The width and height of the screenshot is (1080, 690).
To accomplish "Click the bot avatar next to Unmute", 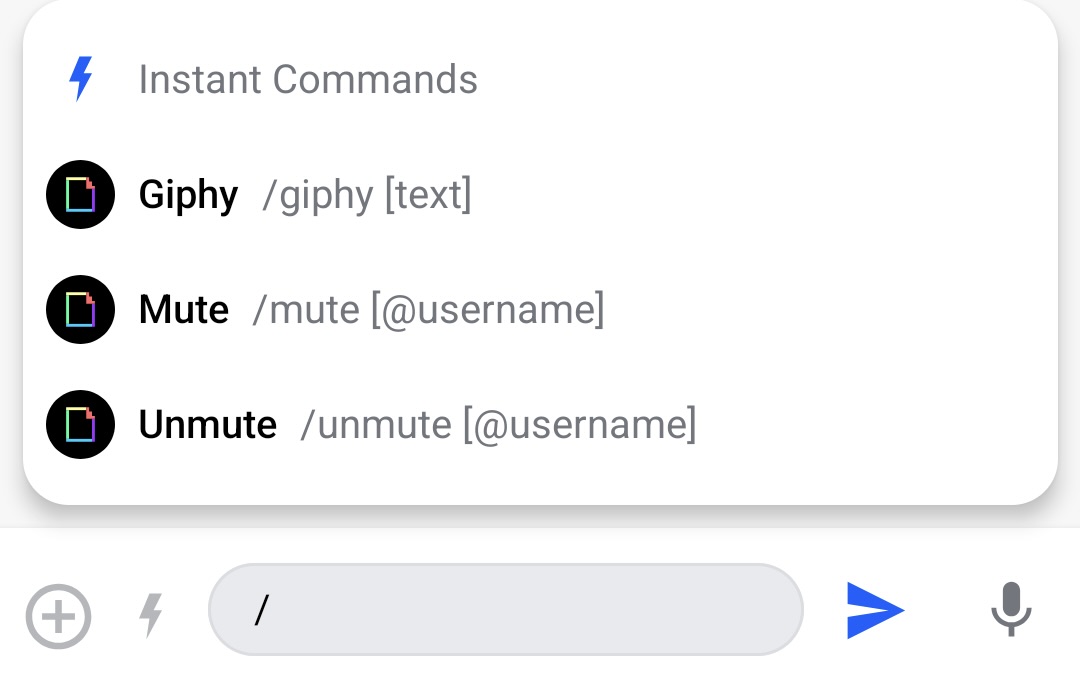I will pyautogui.click(x=80, y=424).
